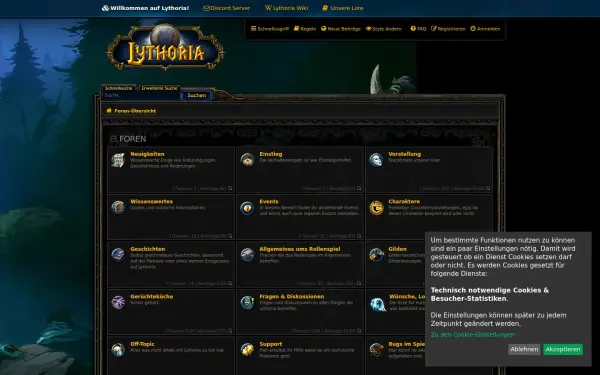Viewport: 600px width, 375px height.
Task: Open the Discord Server link
Action: pyautogui.click(x=227, y=8)
